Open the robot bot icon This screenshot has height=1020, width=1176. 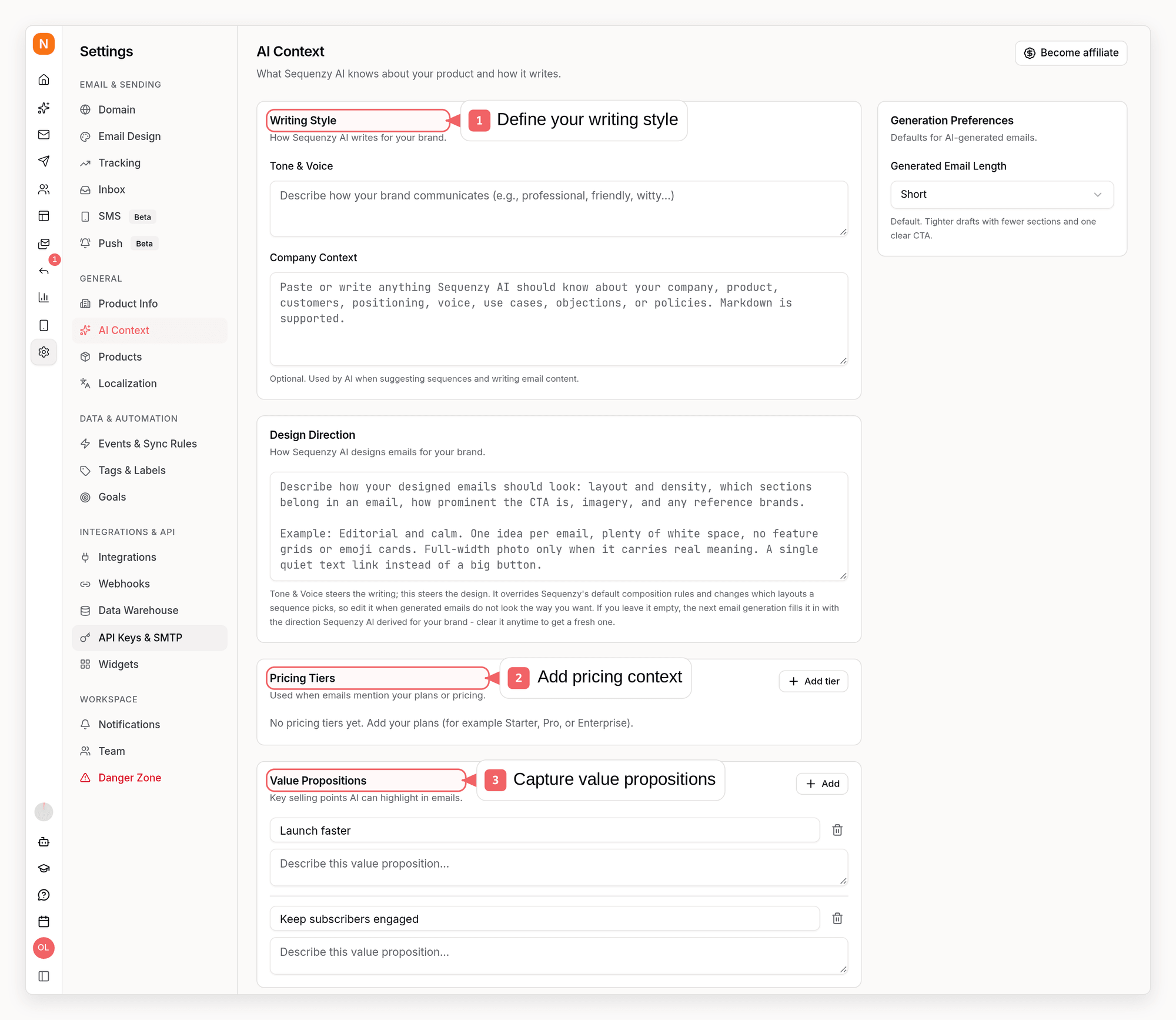(x=44, y=842)
